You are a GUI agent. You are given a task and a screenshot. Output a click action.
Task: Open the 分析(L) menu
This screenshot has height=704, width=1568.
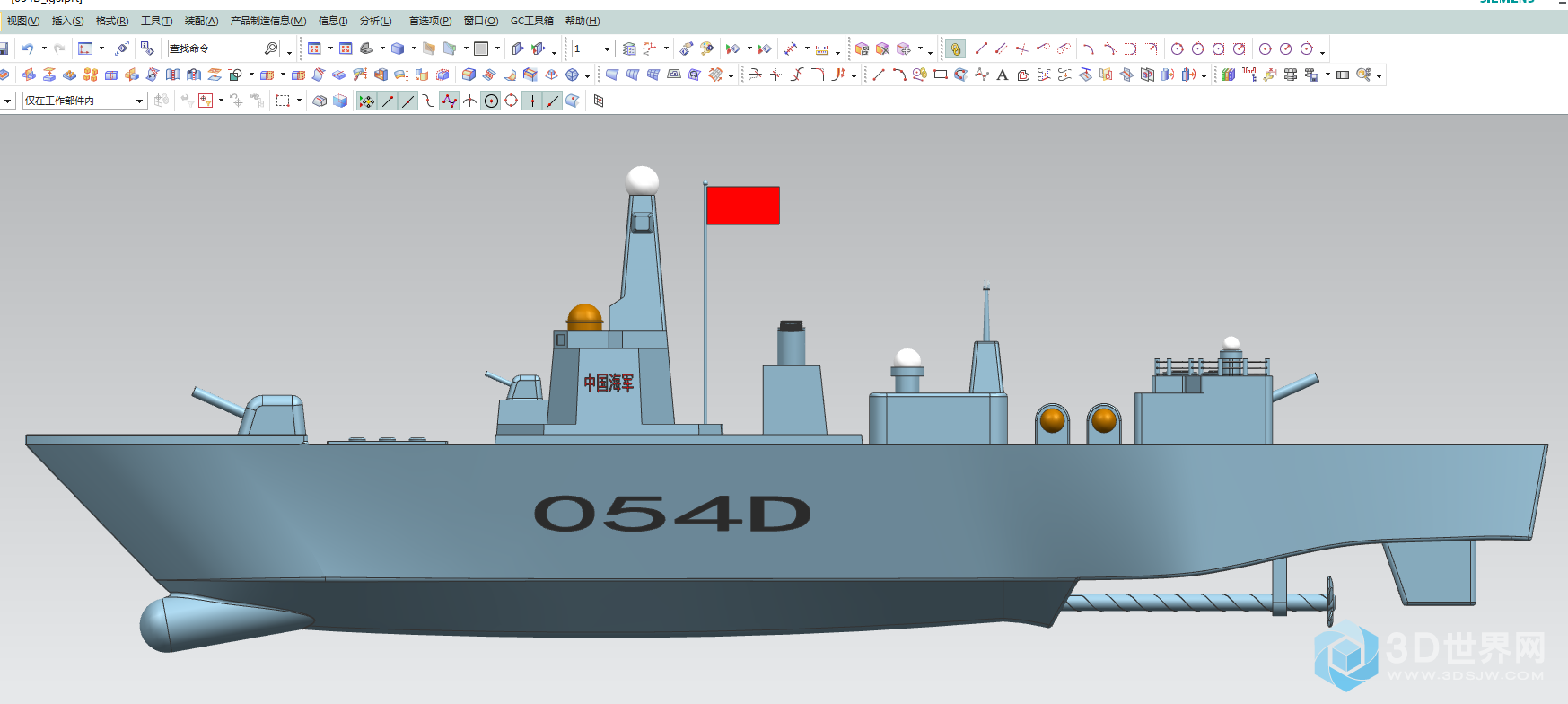pyautogui.click(x=375, y=21)
